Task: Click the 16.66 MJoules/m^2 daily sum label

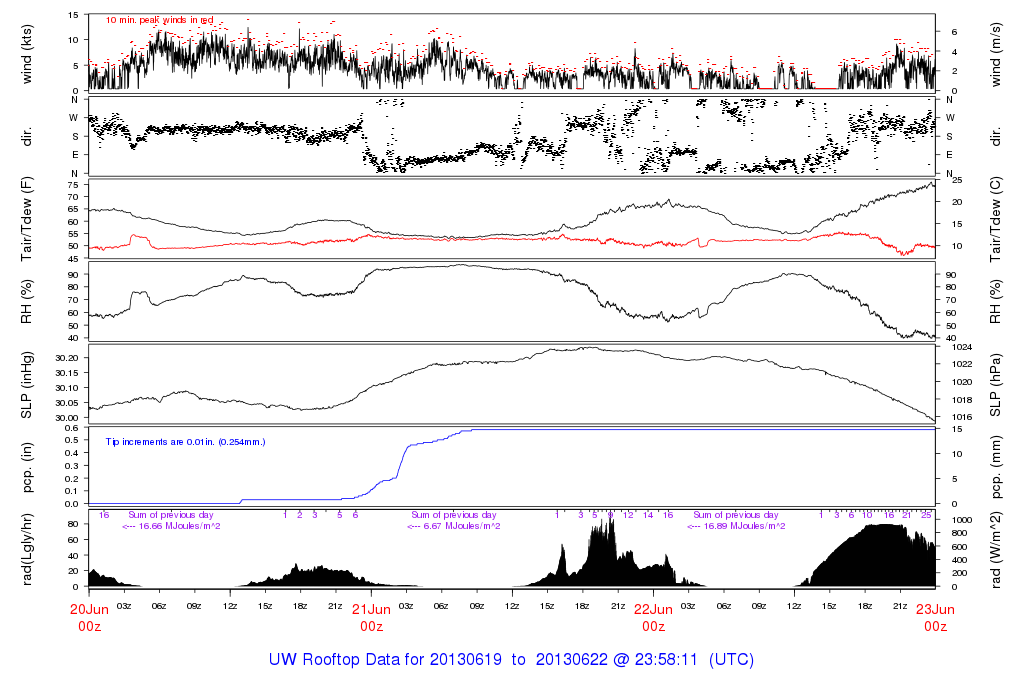Action: tap(171, 525)
